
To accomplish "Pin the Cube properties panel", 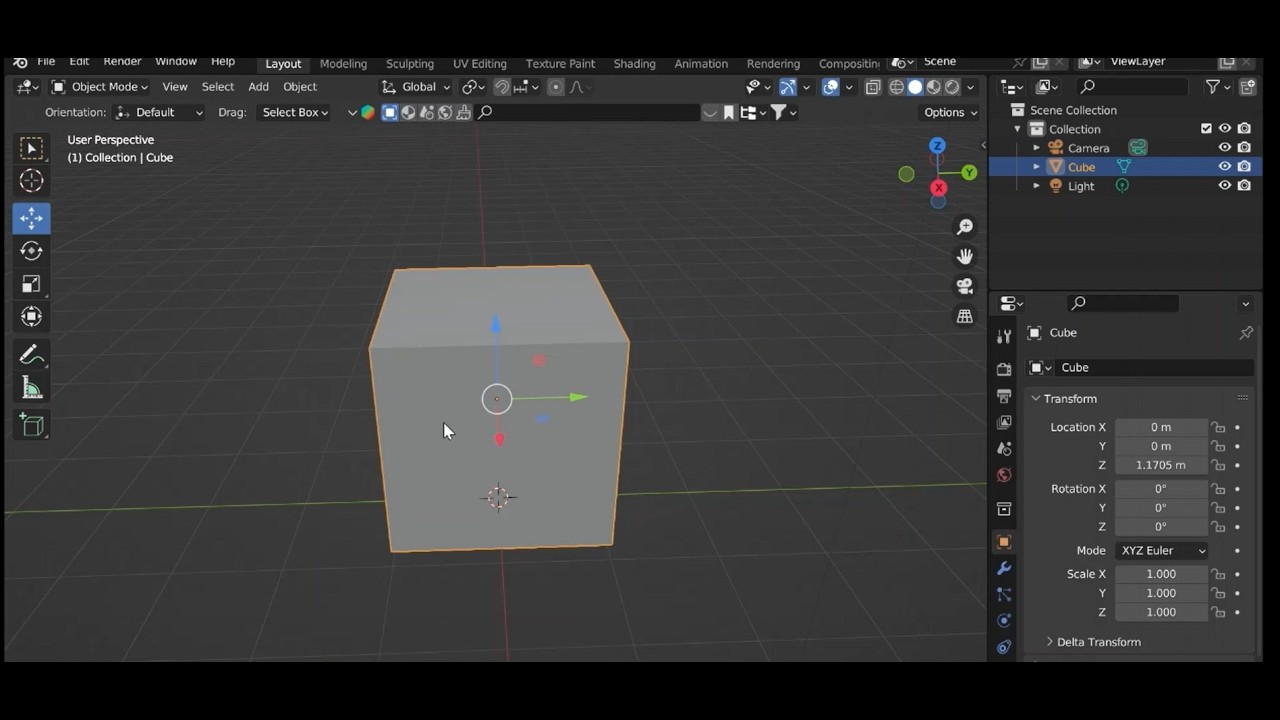I will pos(1246,333).
